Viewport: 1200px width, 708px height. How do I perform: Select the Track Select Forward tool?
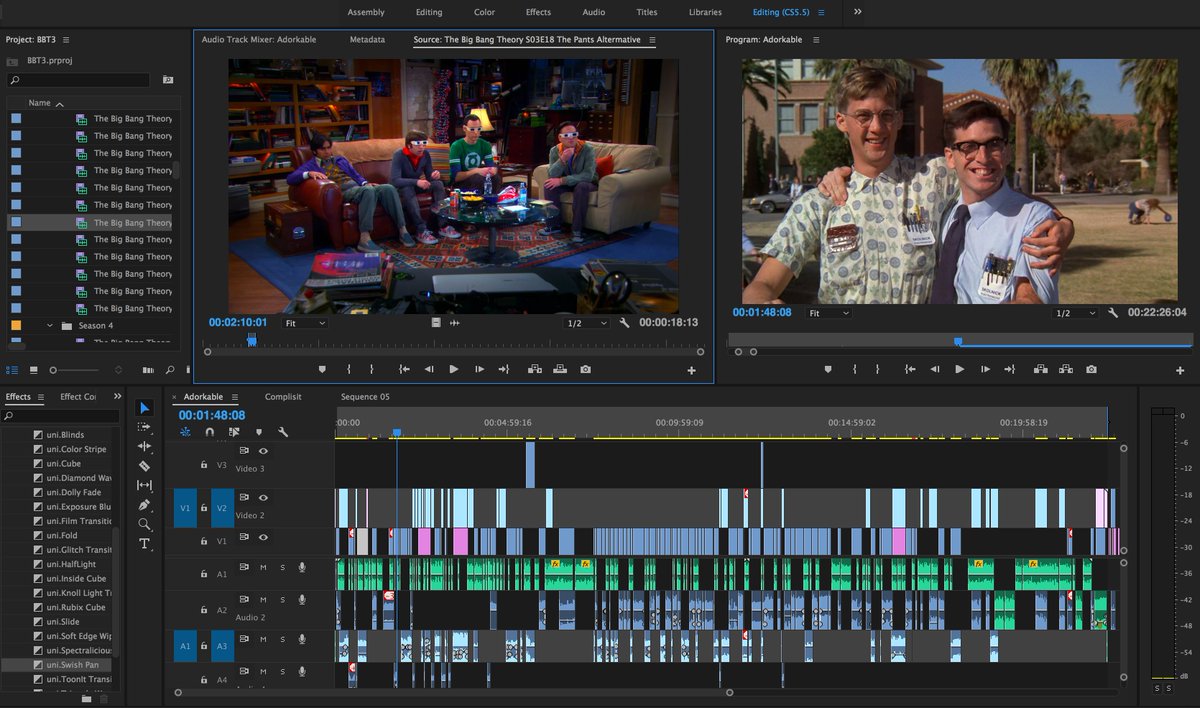click(144, 427)
